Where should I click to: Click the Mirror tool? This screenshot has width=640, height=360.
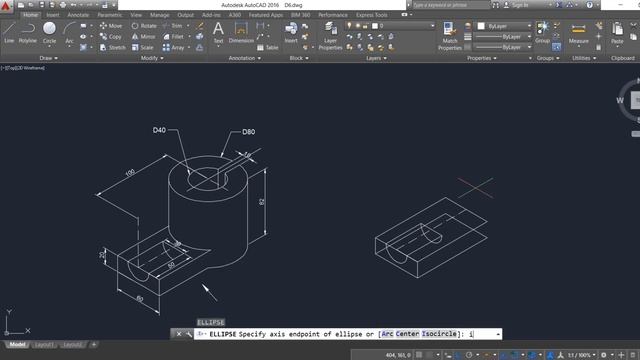coord(143,37)
